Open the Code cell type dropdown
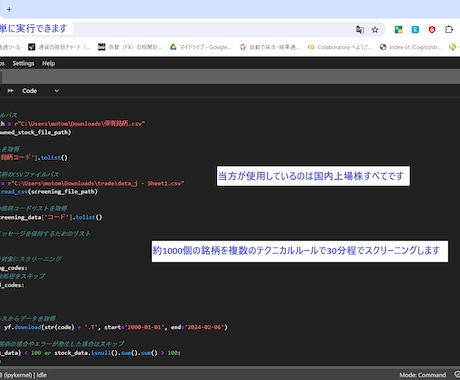Image resolution: width=460 pixels, height=380 pixels. coord(40,91)
